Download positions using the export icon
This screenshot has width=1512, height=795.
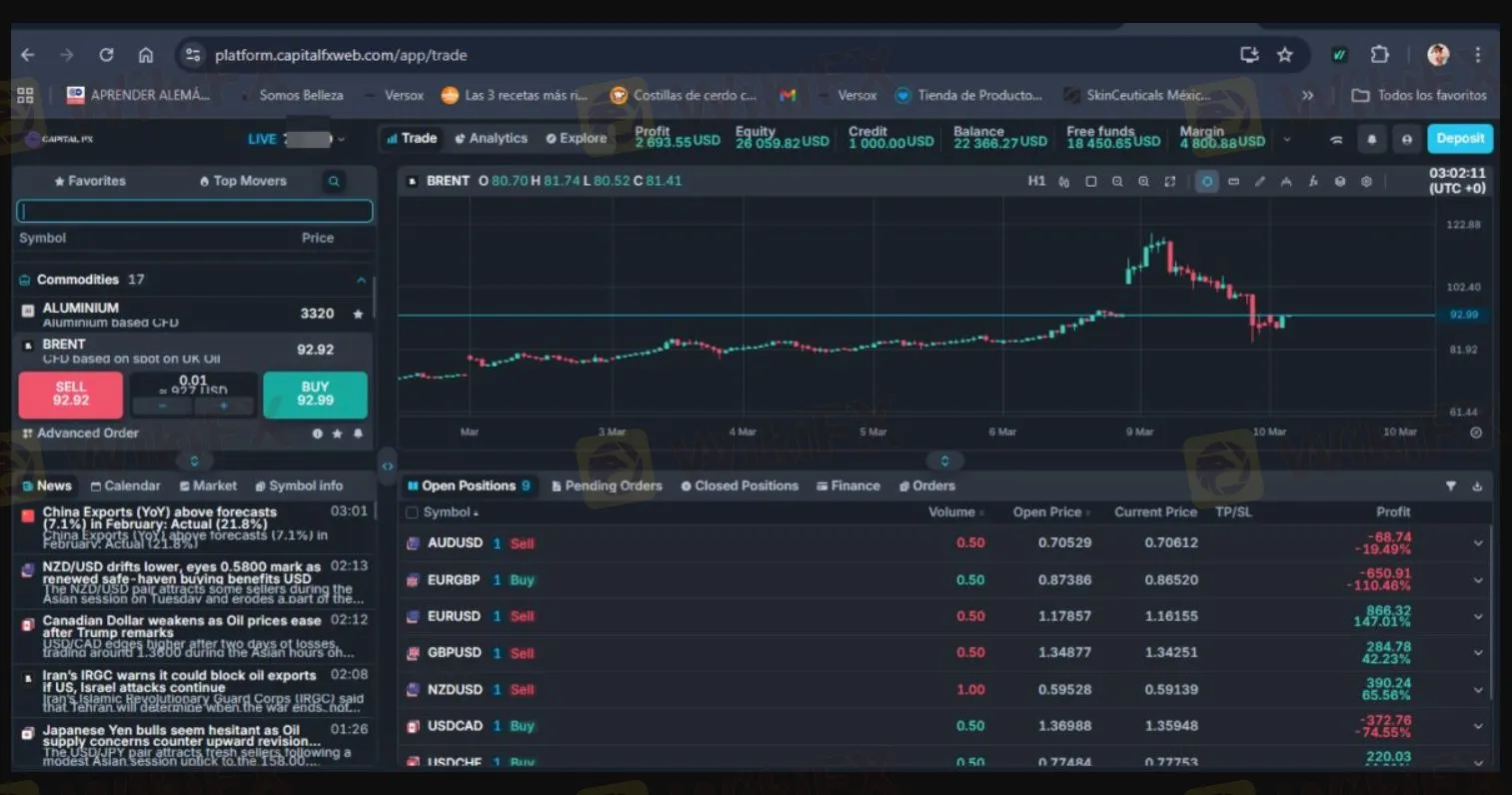pyautogui.click(x=1477, y=486)
